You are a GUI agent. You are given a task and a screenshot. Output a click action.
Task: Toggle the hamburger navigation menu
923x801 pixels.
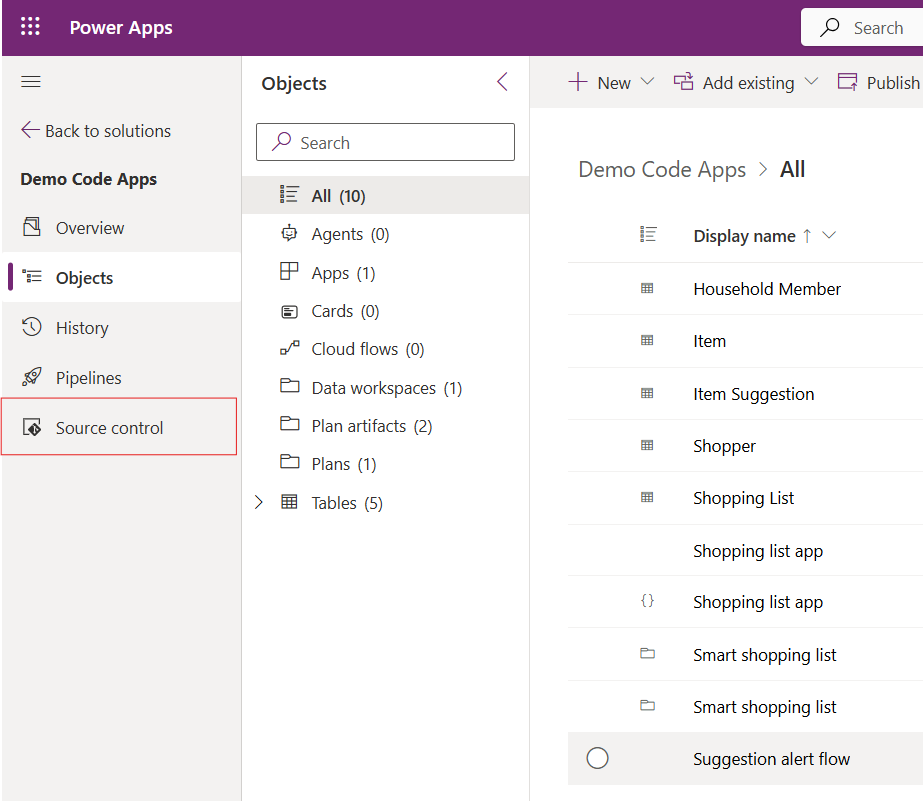pyautogui.click(x=31, y=81)
